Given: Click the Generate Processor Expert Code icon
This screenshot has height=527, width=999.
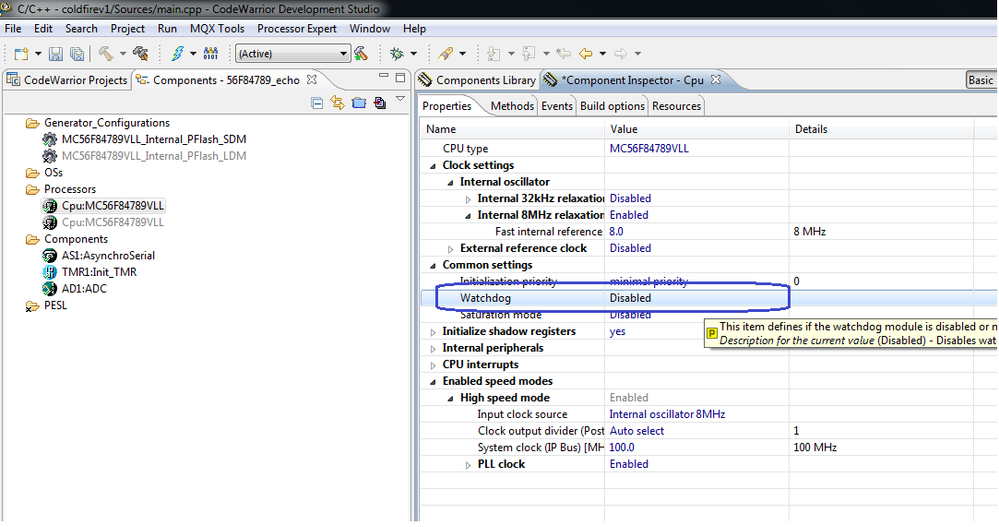Looking at the screenshot, I should tap(380, 103).
